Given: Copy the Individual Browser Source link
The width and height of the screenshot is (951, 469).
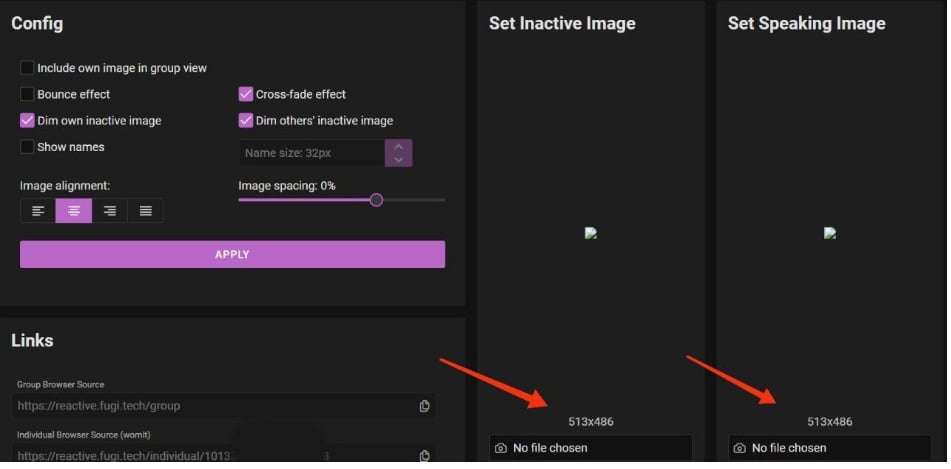Looking at the screenshot, I should tap(425, 456).
